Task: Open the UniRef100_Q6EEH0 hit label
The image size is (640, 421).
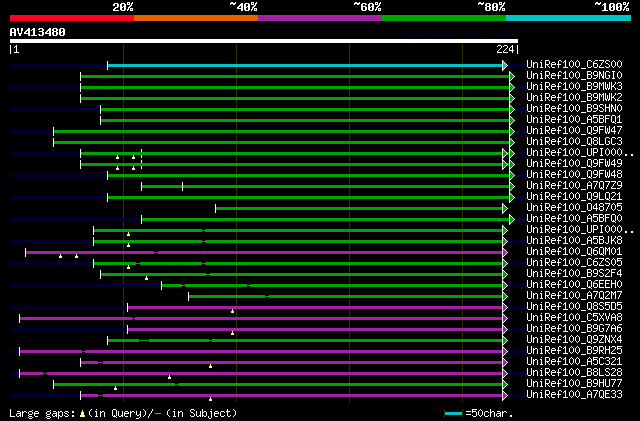Action: tap(574, 285)
